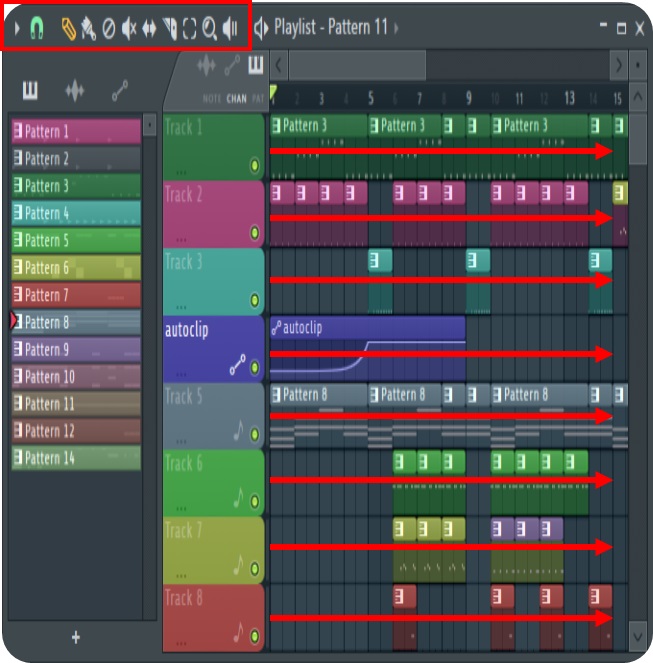The image size is (653, 663).
Task: Click the picker panel scroll button
Action: [149, 125]
